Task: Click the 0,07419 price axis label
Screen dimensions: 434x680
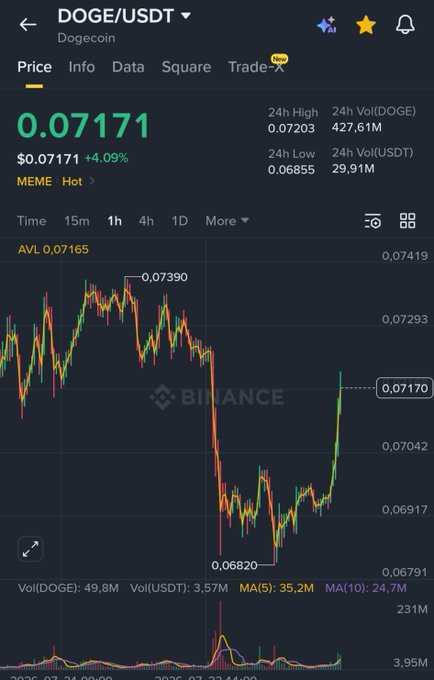Action: pos(405,256)
